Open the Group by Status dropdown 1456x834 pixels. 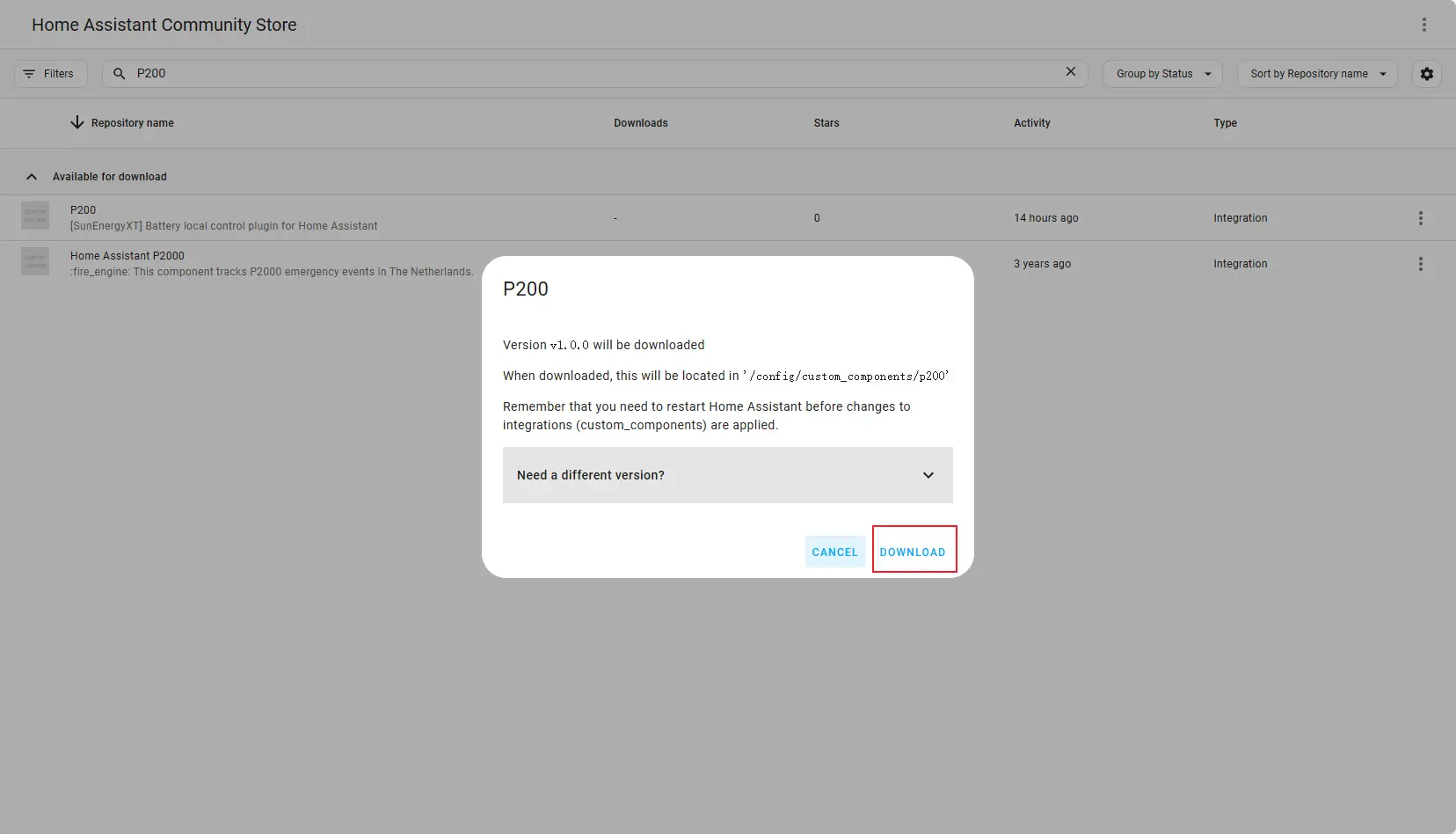coord(1161,74)
